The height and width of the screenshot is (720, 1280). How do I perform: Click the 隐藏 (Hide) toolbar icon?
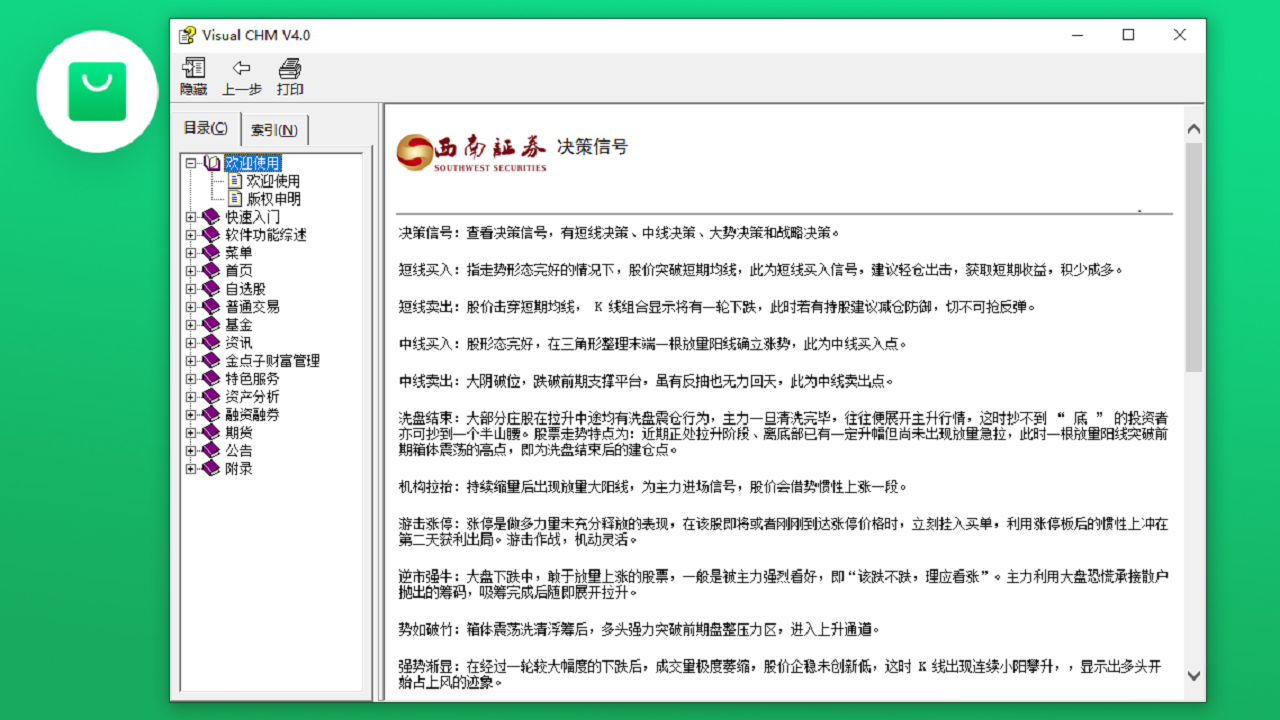pos(193,68)
